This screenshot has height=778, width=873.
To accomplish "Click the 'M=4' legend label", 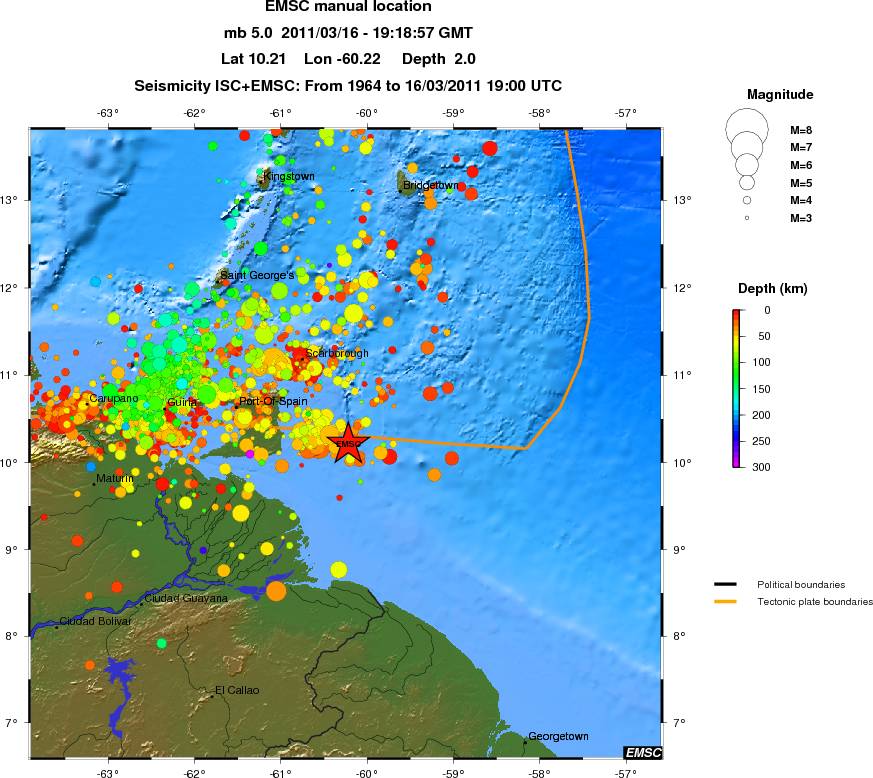I will tap(801, 200).
